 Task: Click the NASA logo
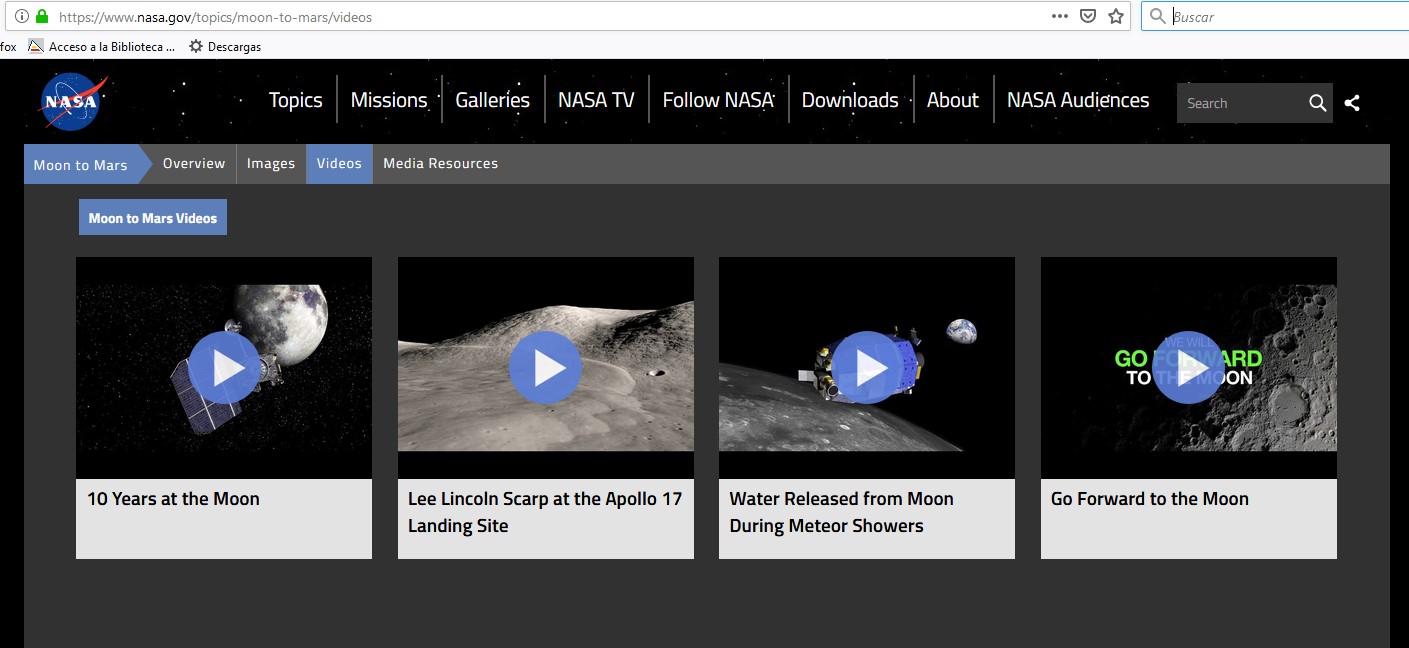[x=72, y=102]
